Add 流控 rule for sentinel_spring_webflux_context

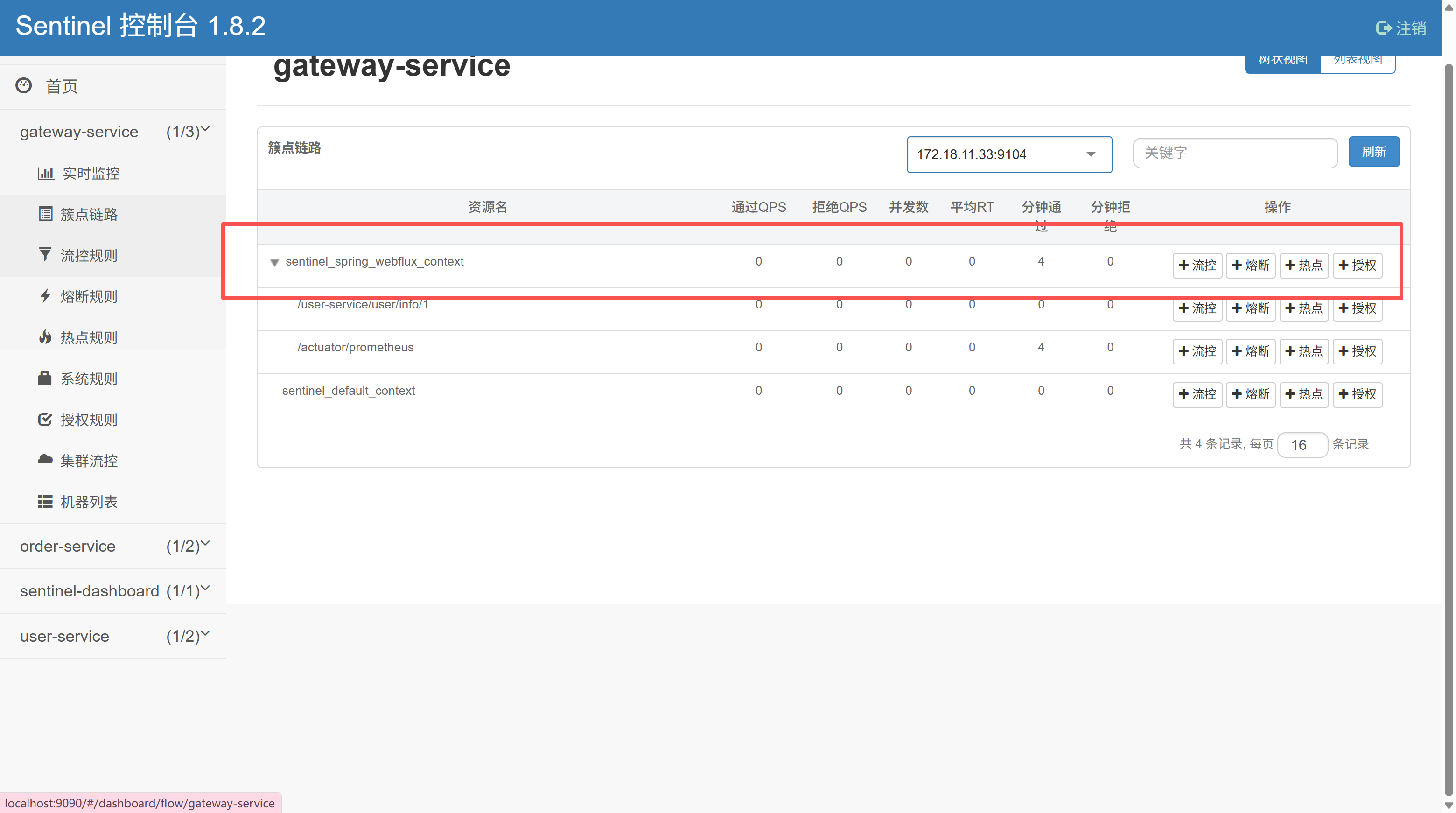click(x=1197, y=265)
